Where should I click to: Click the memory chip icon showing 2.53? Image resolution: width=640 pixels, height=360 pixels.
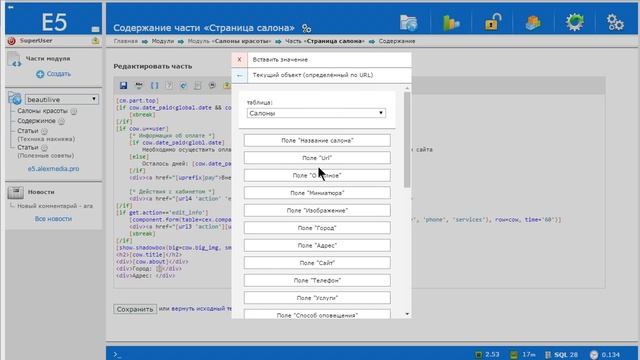(478, 354)
